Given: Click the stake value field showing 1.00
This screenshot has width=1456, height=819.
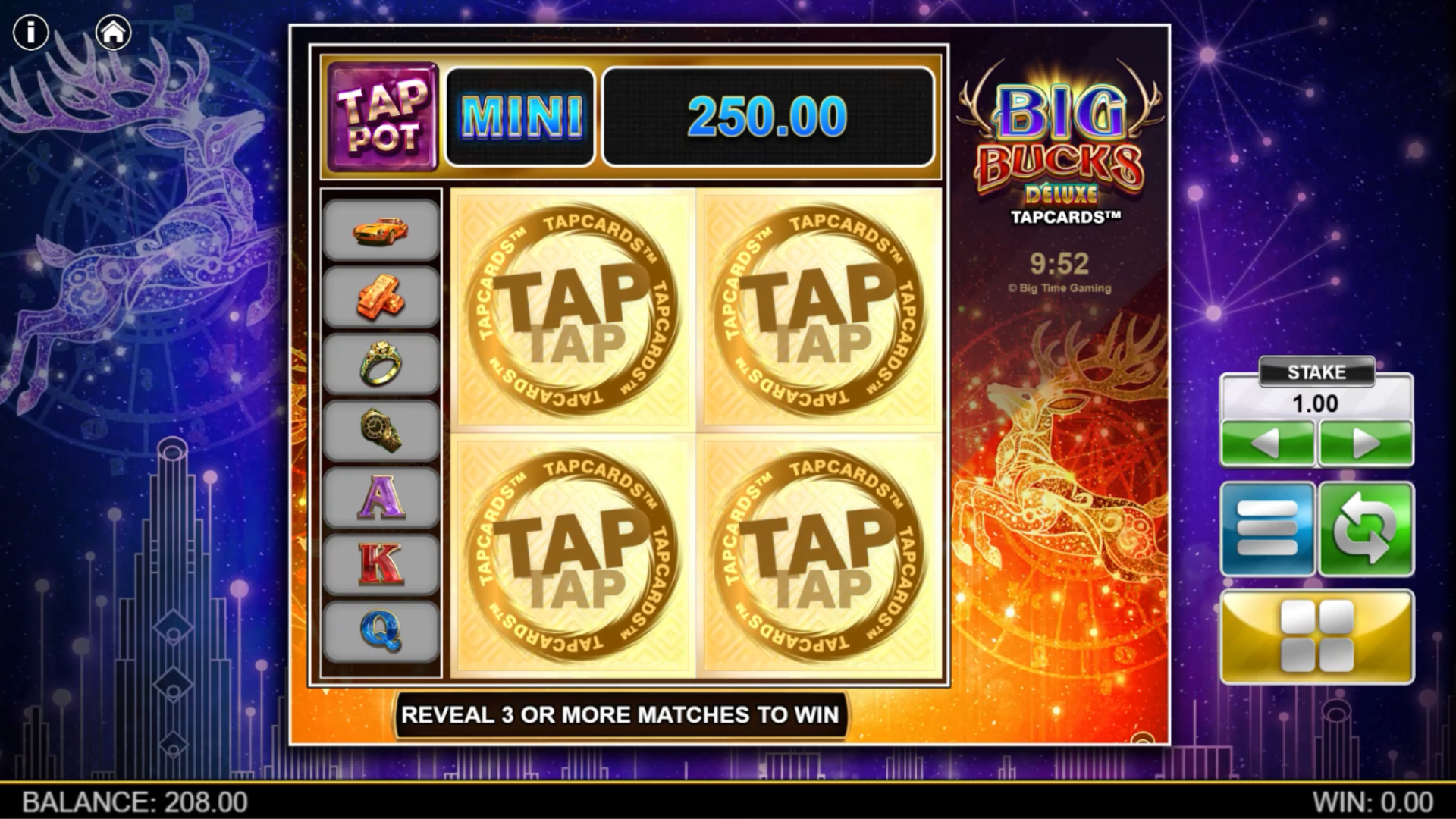Looking at the screenshot, I should coord(1316,403).
